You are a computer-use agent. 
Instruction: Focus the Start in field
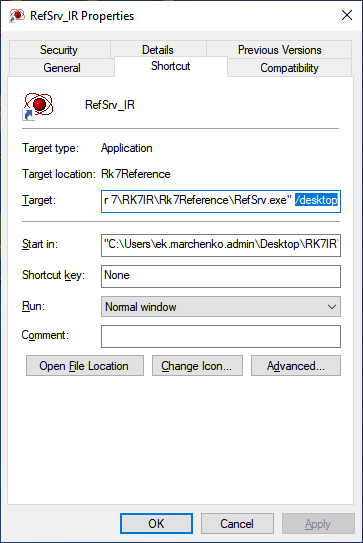[221, 245]
